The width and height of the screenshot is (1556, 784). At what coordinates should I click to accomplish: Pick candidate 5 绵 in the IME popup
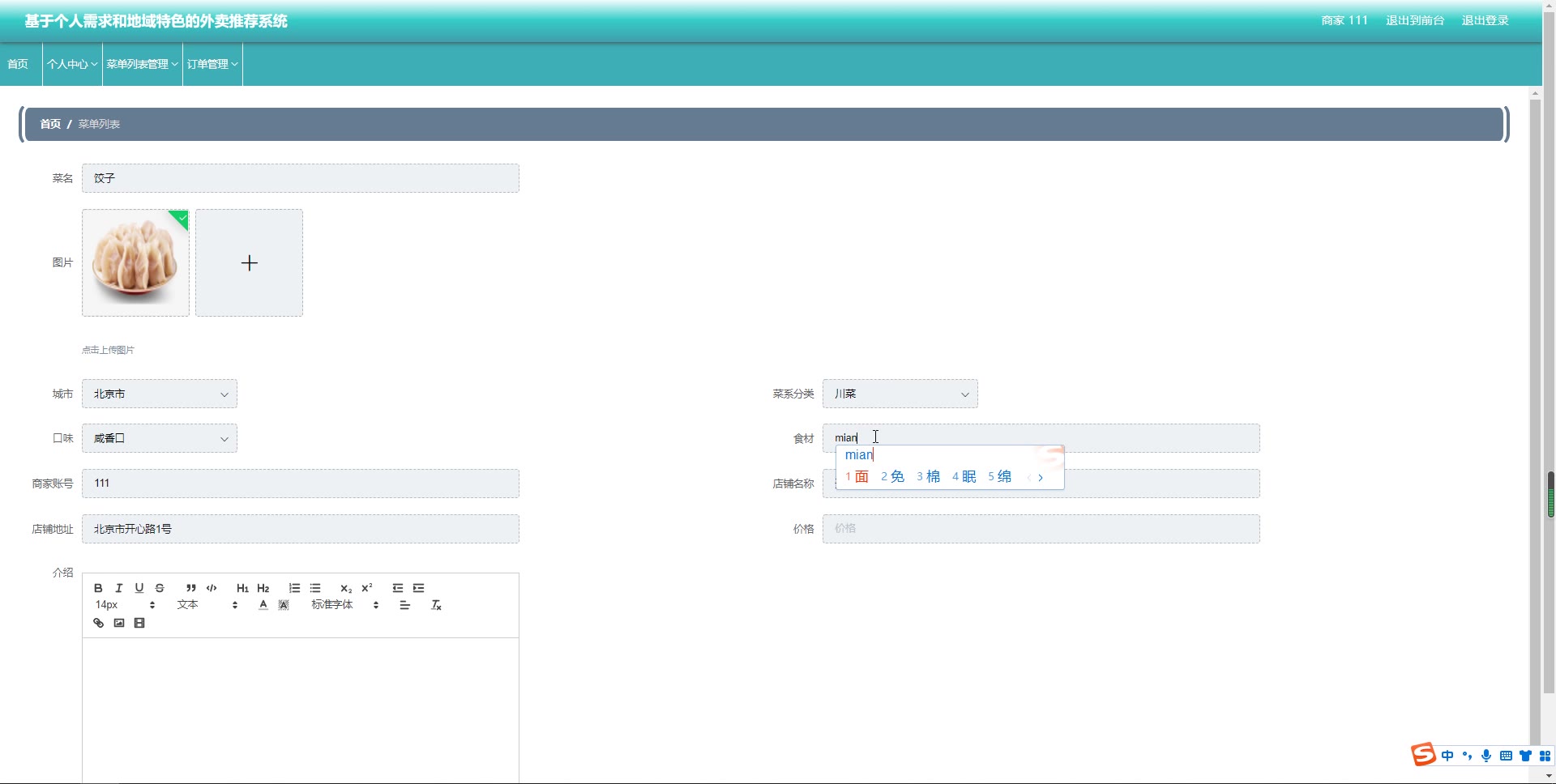pyautogui.click(x=999, y=477)
